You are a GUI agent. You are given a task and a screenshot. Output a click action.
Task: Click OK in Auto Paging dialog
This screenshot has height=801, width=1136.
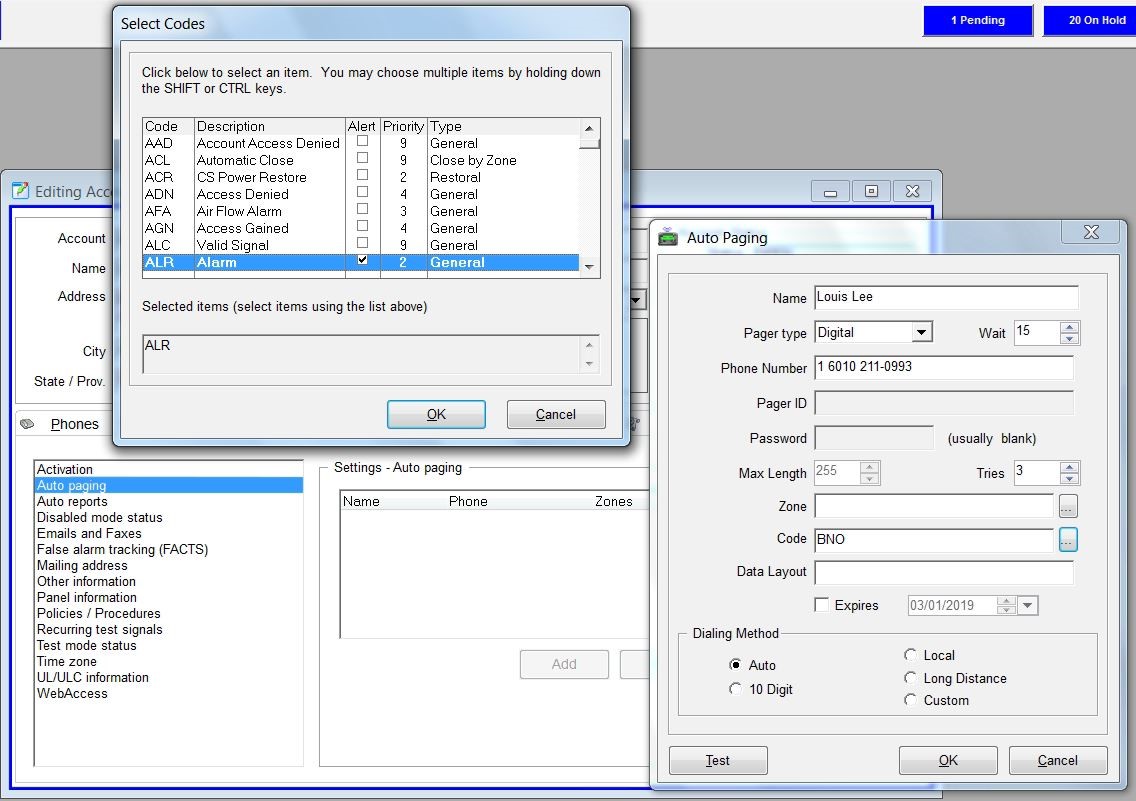click(x=948, y=760)
